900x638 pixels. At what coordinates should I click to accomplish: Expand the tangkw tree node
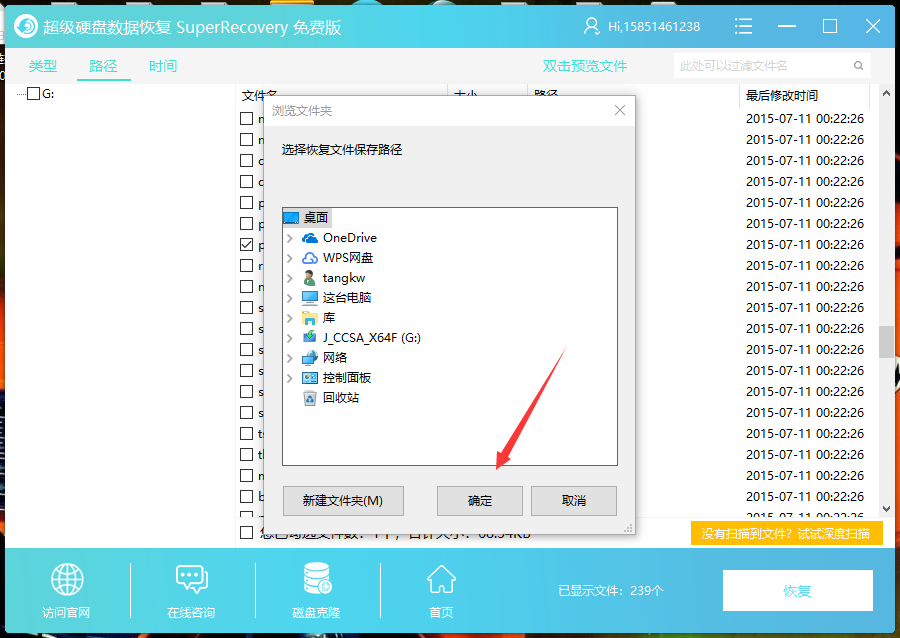click(290, 278)
